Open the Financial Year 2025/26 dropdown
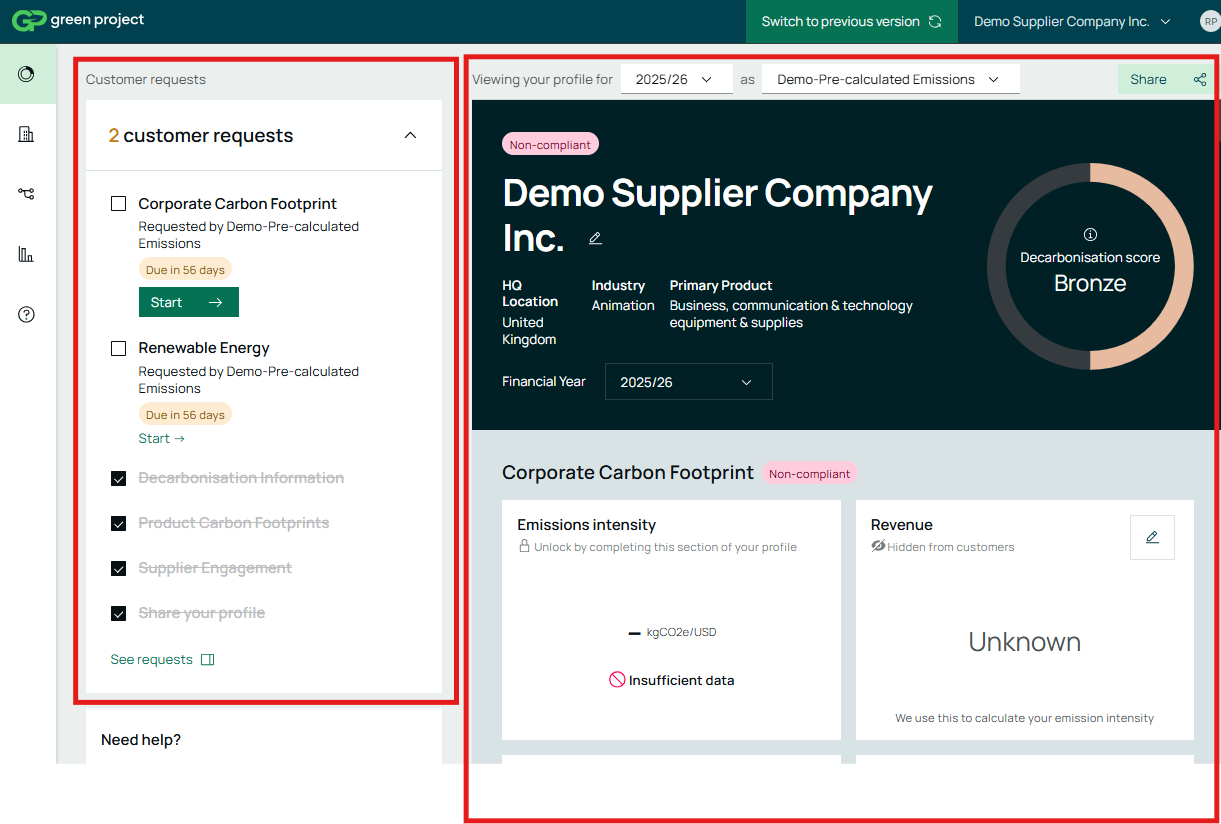Image resolution: width=1221 pixels, height=824 pixels. (688, 382)
